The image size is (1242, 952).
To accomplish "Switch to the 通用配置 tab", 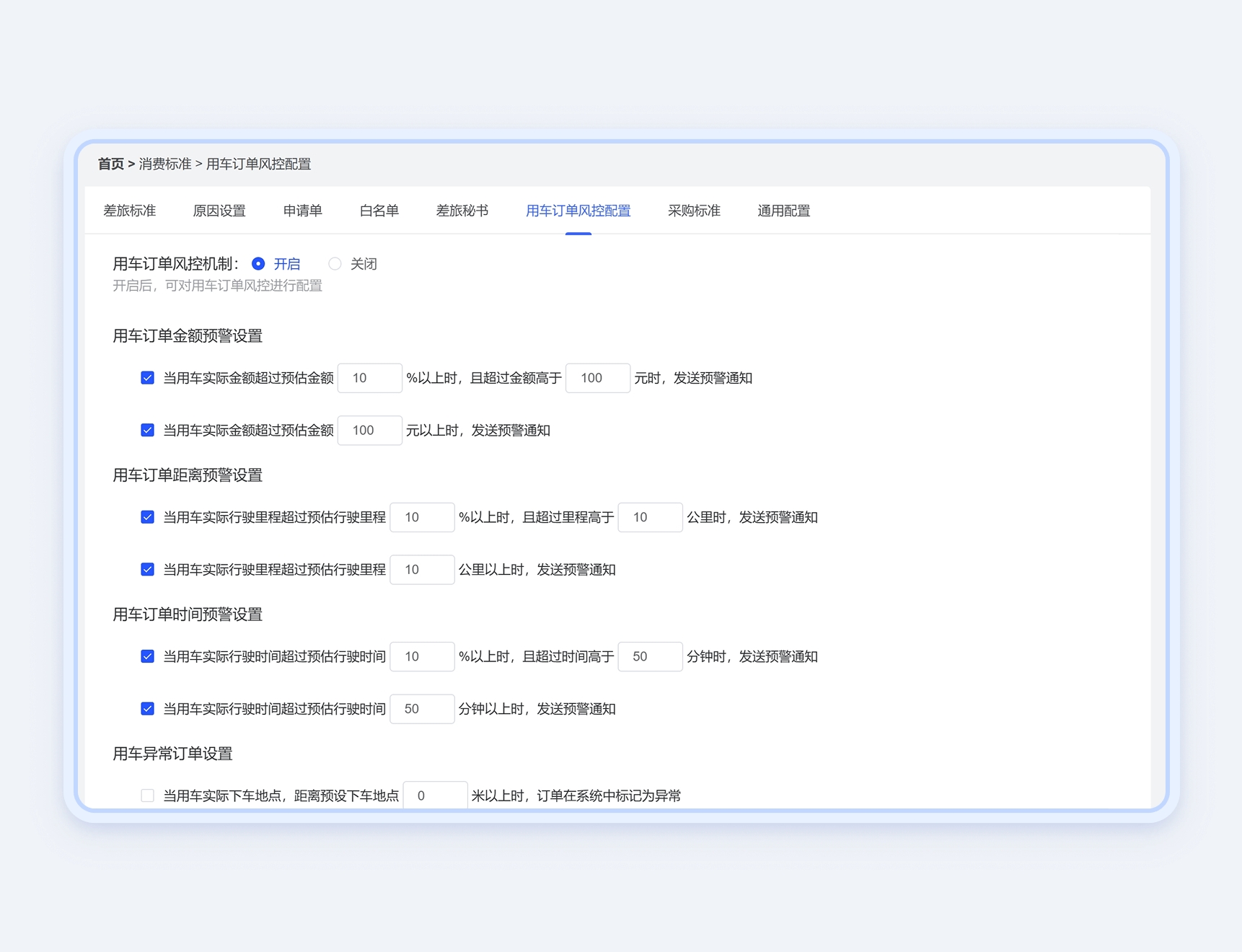I will coord(783,211).
